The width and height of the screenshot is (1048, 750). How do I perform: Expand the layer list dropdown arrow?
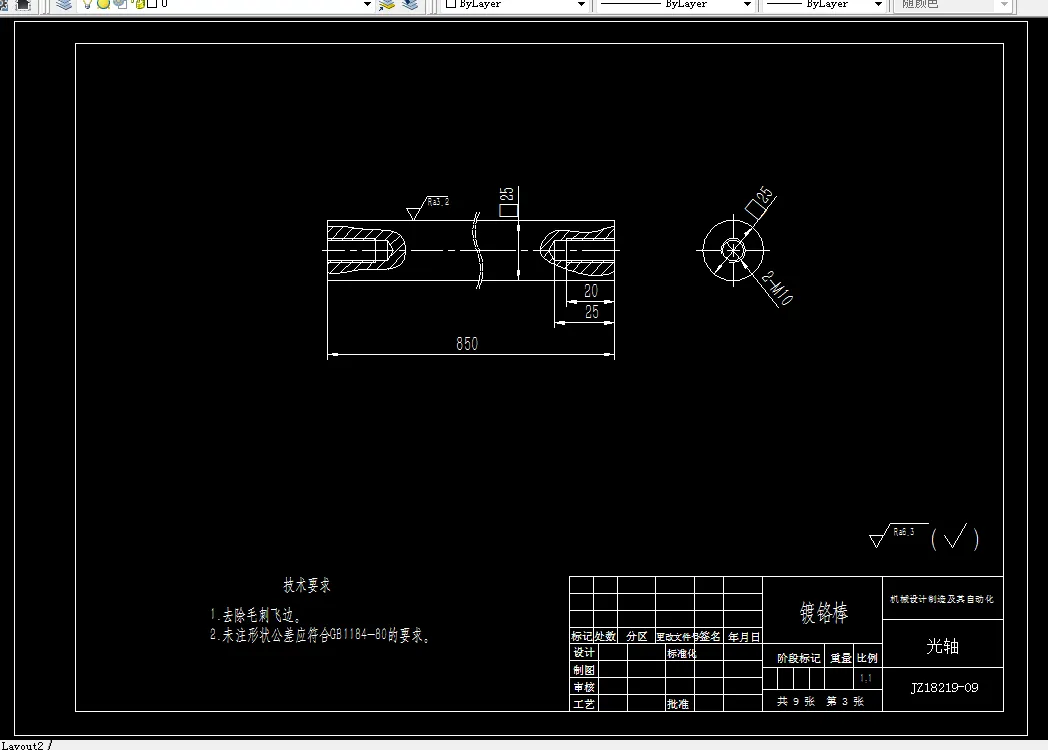(367, 5)
